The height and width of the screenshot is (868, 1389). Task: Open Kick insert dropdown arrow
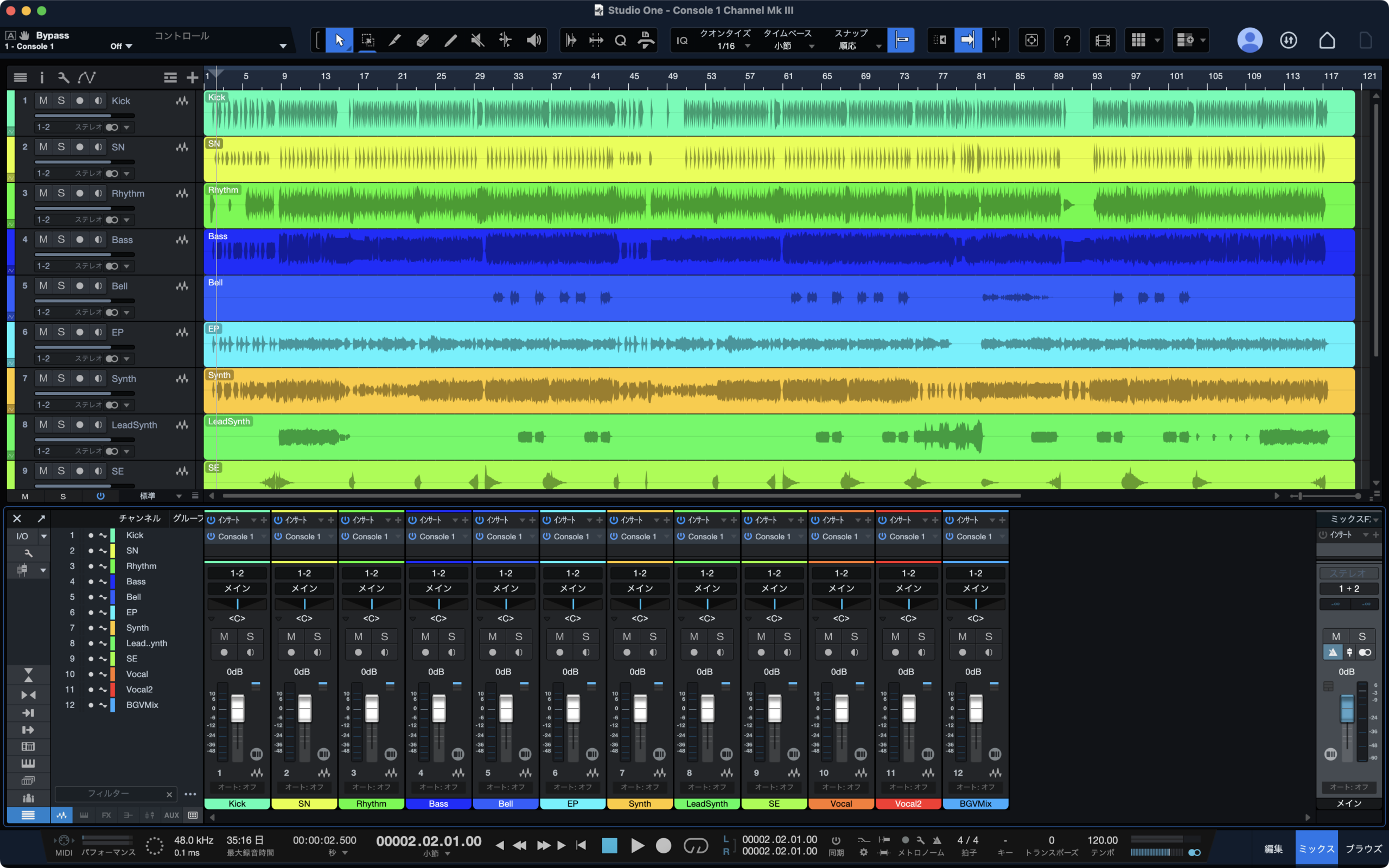coord(253,520)
